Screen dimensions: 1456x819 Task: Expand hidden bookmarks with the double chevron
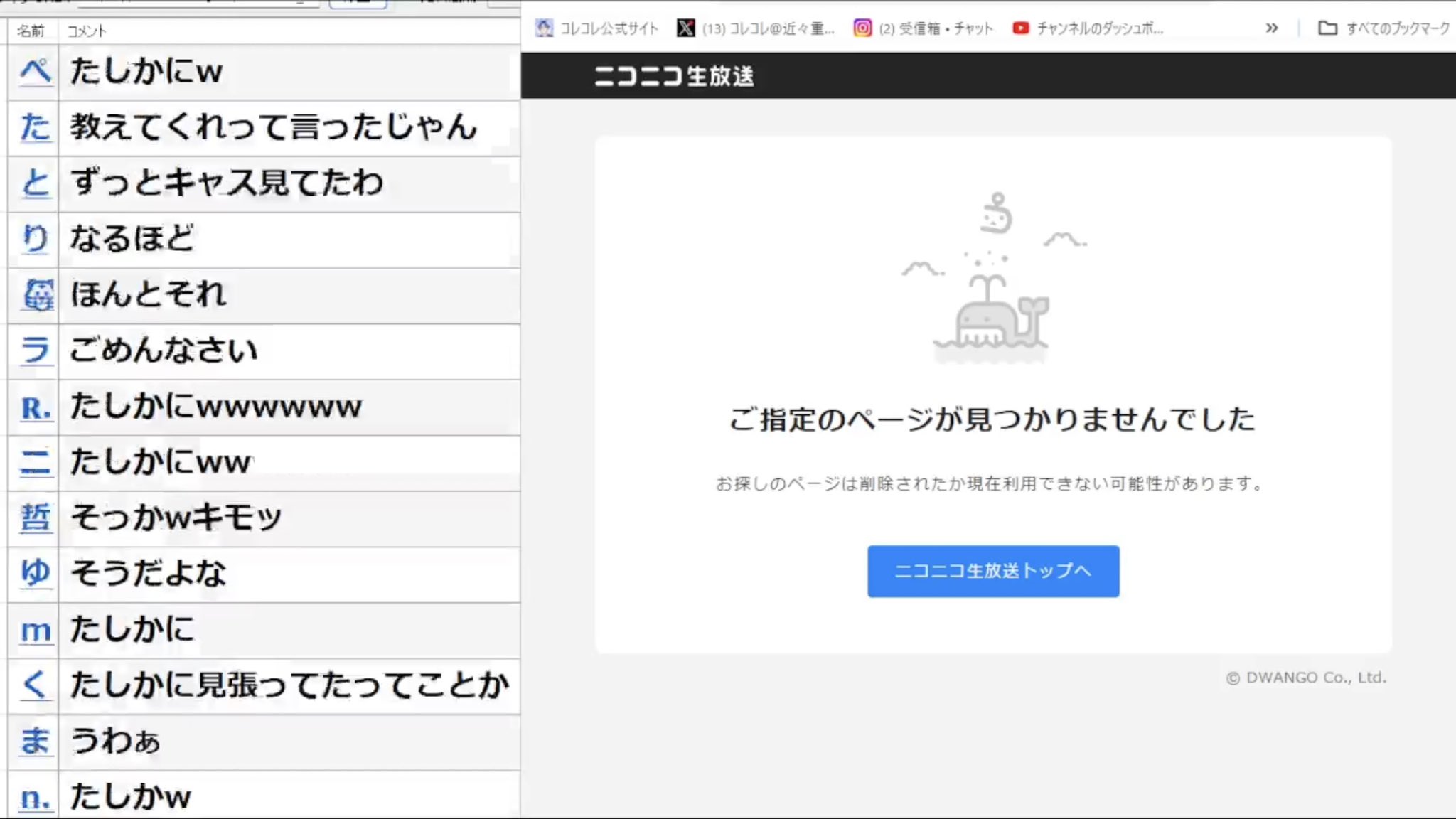pos(1272,28)
